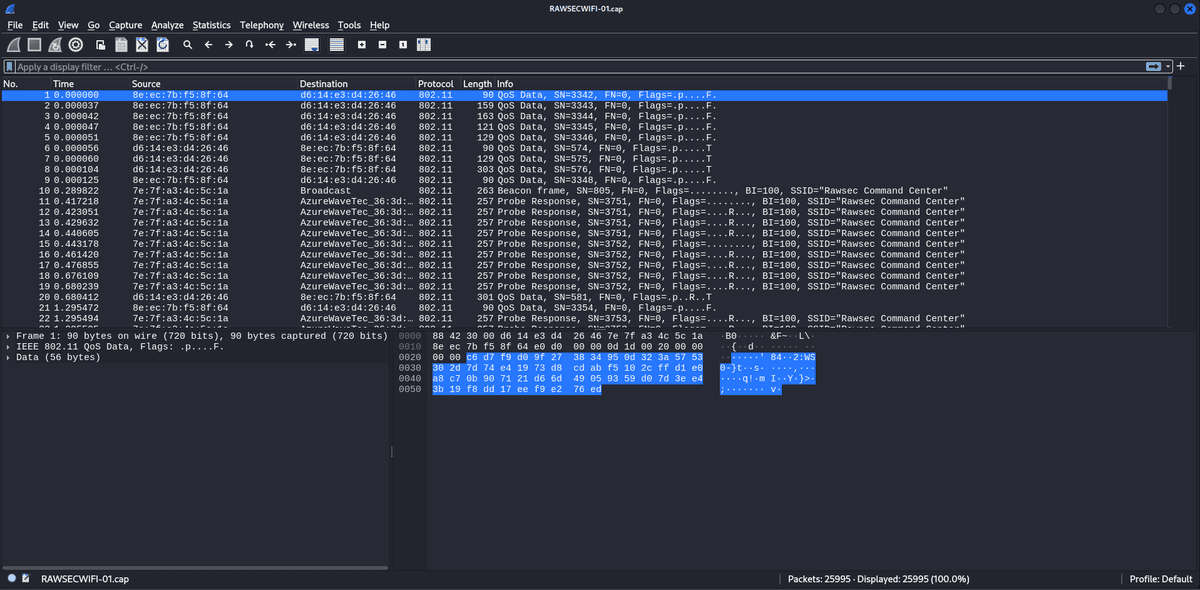Open the File menu
The width and height of the screenshot is (1200, 590).
pyautogui.click(x=16, y=25)
